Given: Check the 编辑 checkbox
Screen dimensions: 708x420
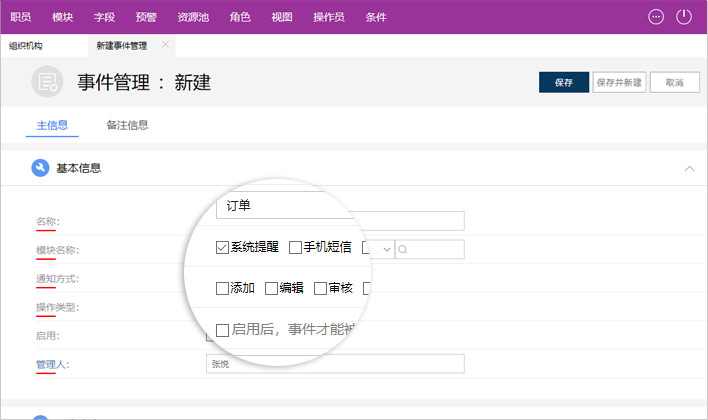Looking at the screenshot, I should [271, 288].
